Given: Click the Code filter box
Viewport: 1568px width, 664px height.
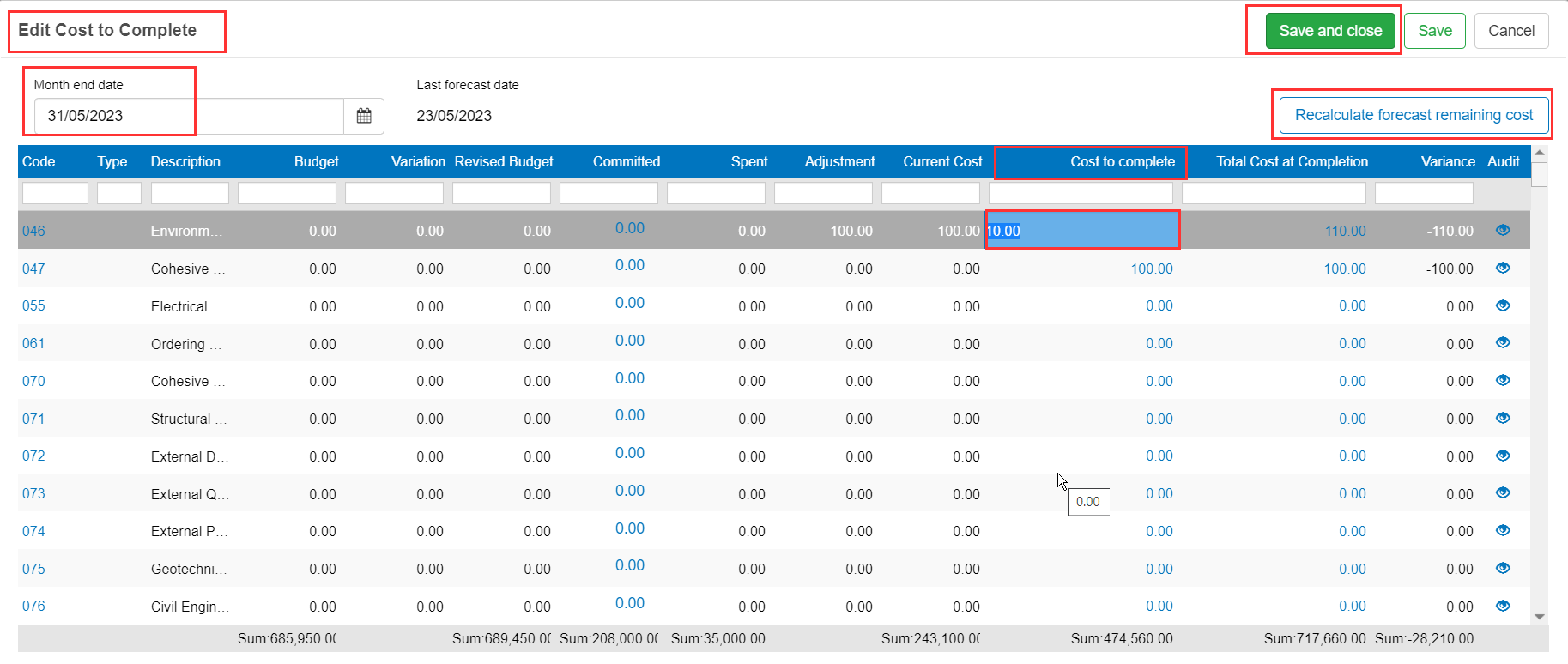Looking at the screenshot, I should pos(55,193).
